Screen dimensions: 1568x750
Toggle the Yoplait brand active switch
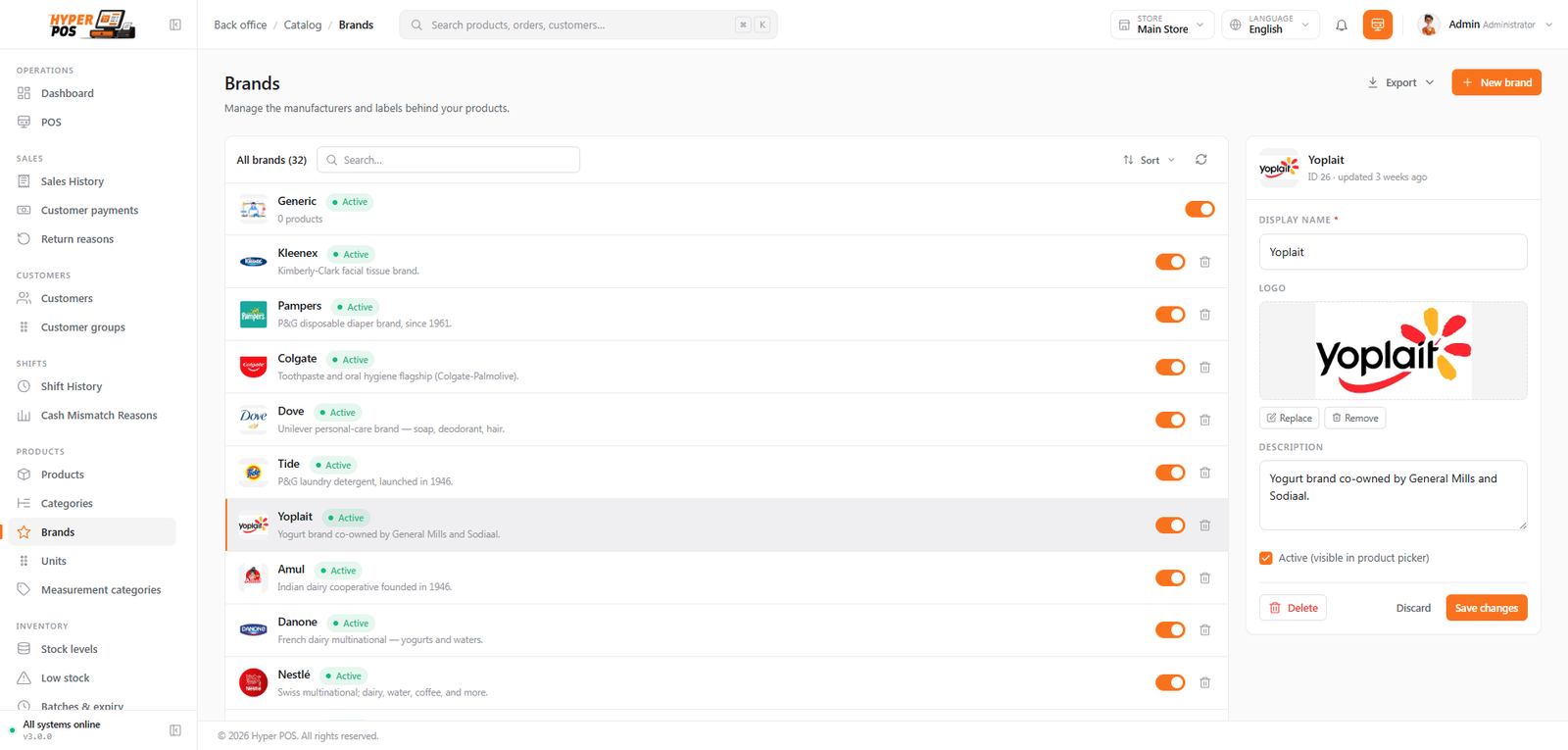[x=1170, y=525]
